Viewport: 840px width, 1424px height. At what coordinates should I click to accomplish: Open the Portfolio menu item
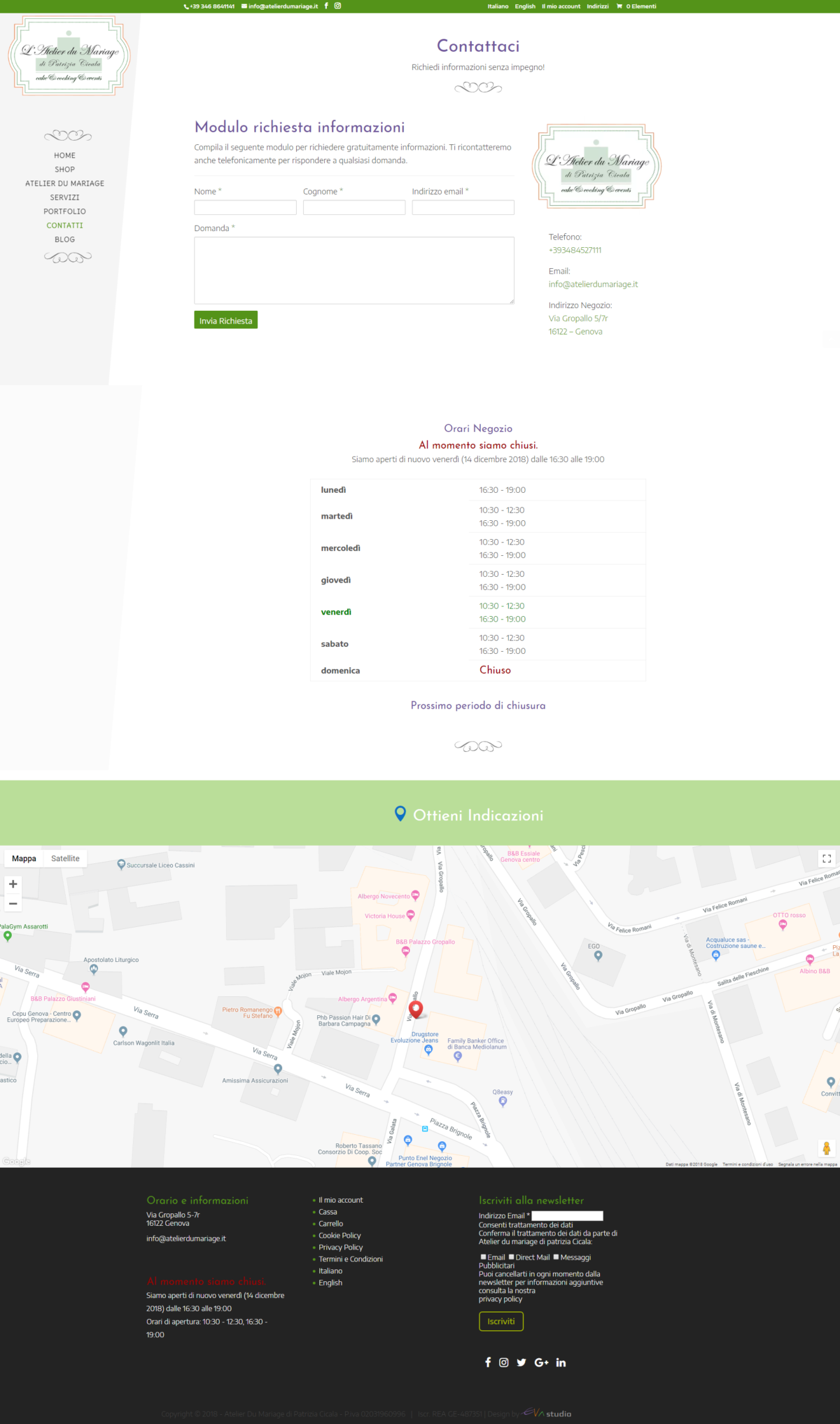64,211
